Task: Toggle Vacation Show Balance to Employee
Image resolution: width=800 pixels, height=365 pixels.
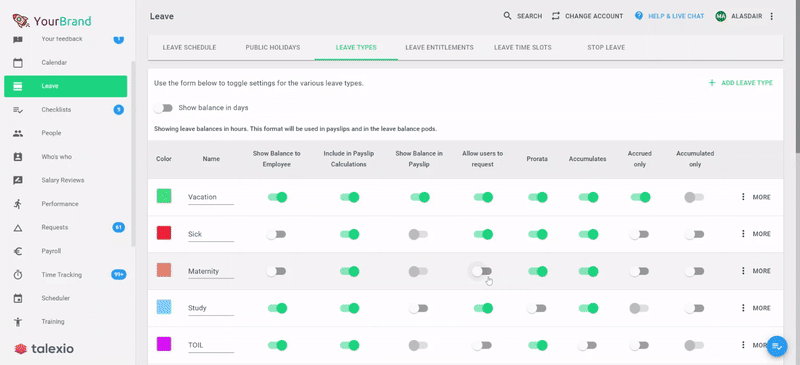Action: pyautogui.click(x=278, y=197)
